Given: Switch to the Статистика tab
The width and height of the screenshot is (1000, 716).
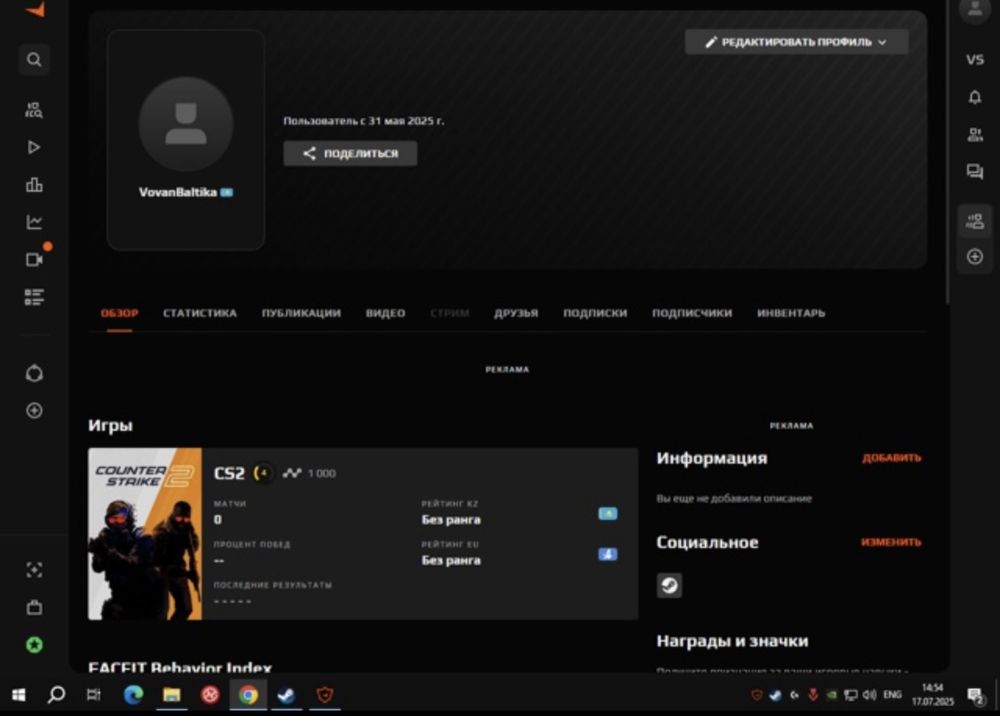Looking at the screenshot, I should [200, 313].
